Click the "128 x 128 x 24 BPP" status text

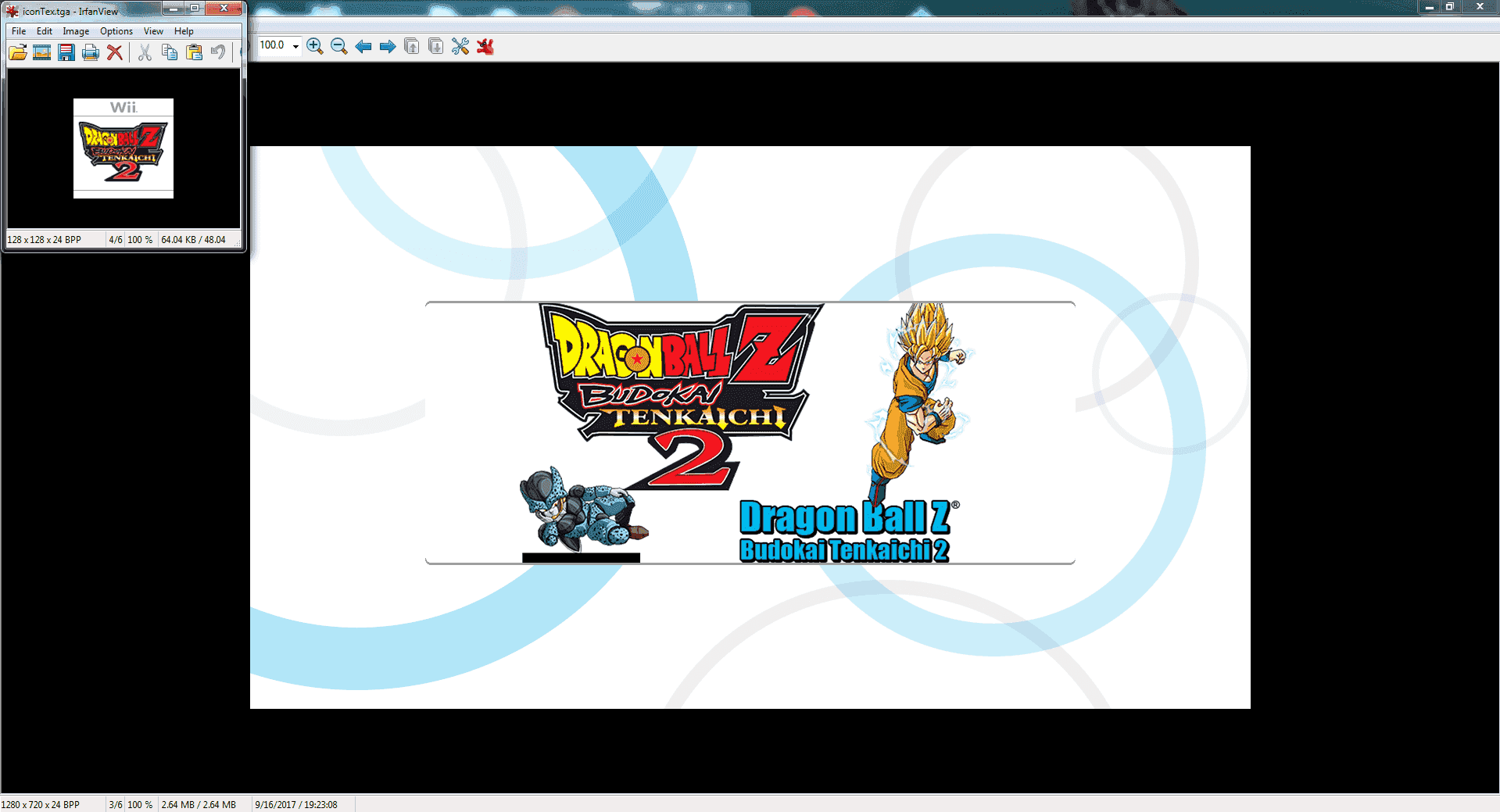pyautogui.click(x=45, y=240)
